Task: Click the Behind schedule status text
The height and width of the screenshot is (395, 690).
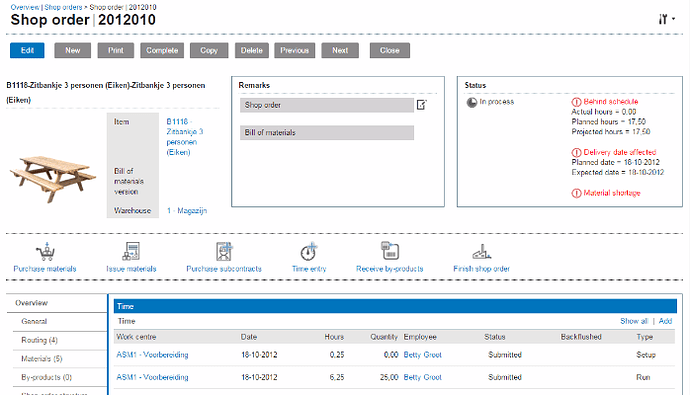Action: tap(611, 102)
